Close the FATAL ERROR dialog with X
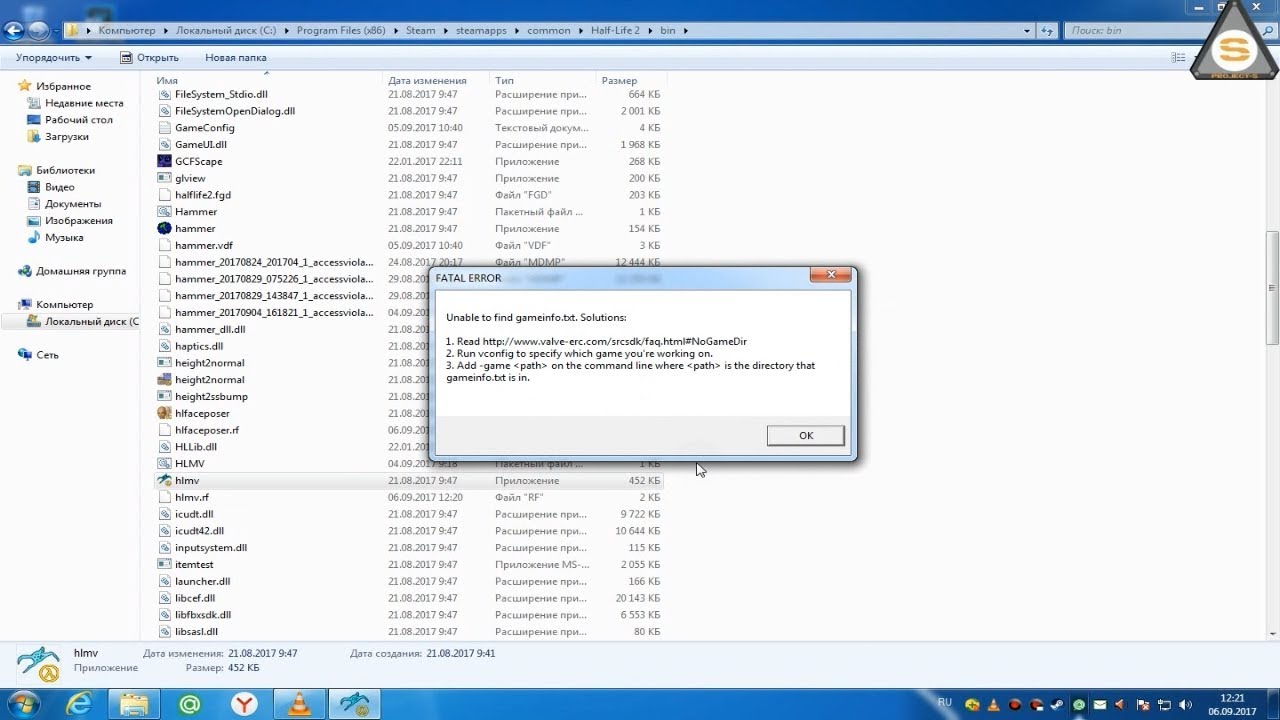Image resolution: width=1280 pixels, height=720 pixels. point(831,276)
